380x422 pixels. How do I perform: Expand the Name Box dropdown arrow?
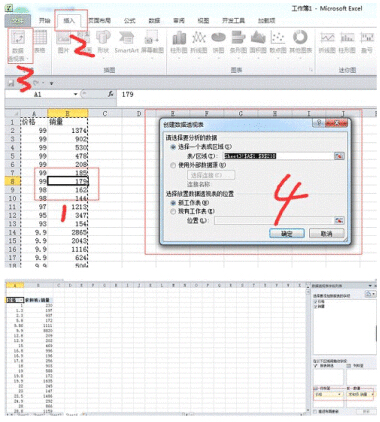click(76, 94)
